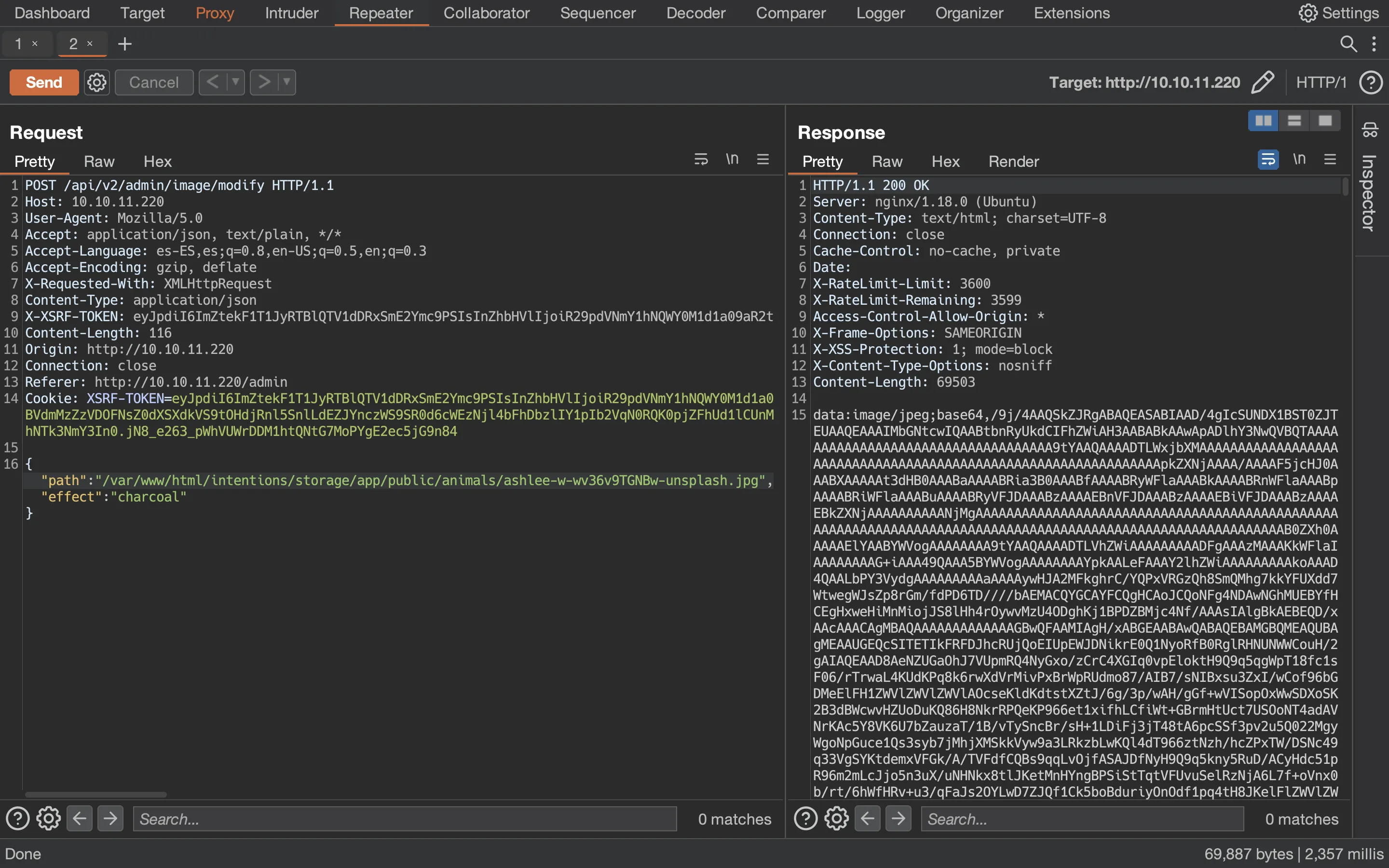The image size is (1389, 868).
Task: Show Response in Render view
Action: [x=1014, y=162]
